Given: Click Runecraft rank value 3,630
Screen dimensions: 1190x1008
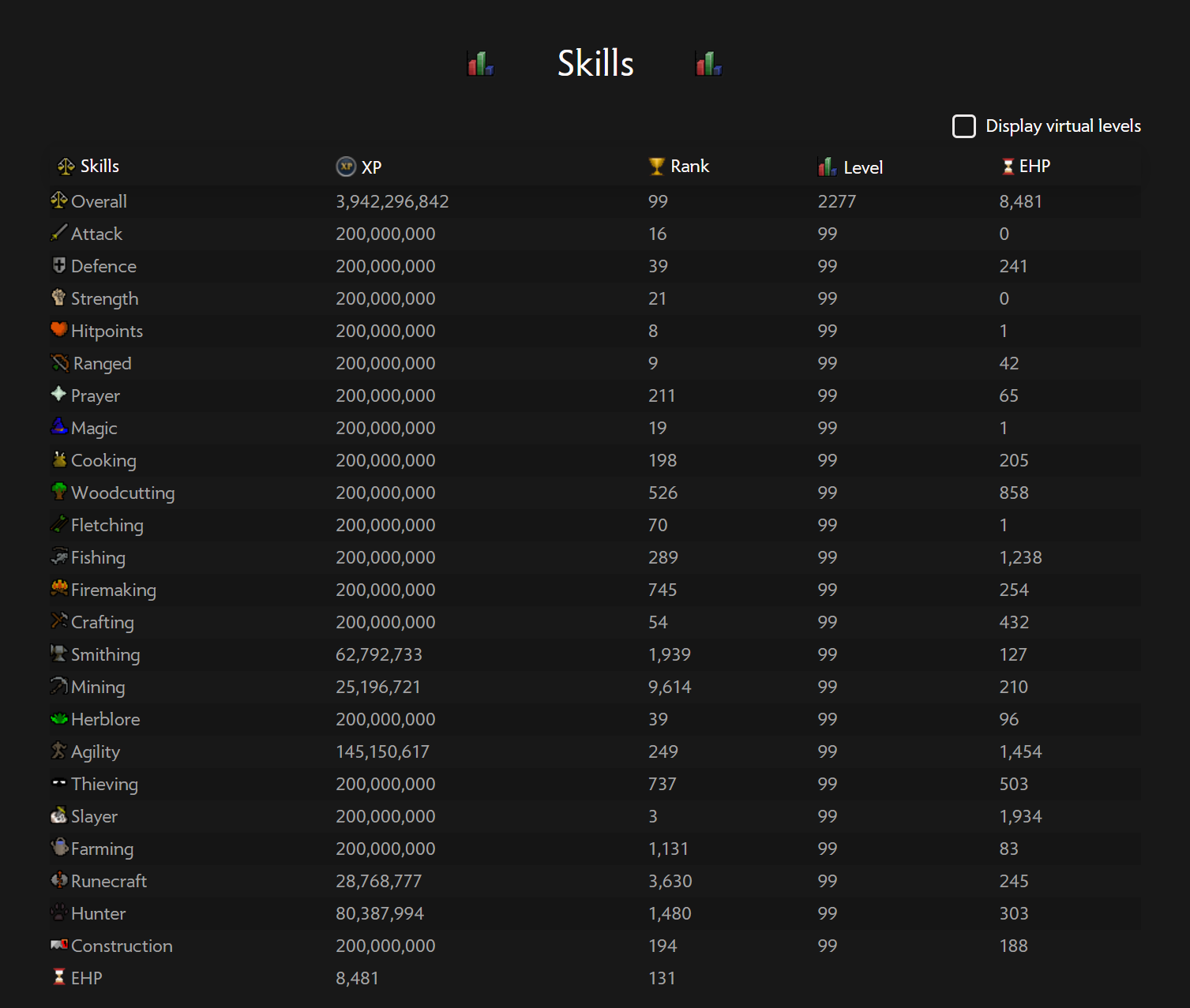Looking at the screenshot, I should (670, 881).
